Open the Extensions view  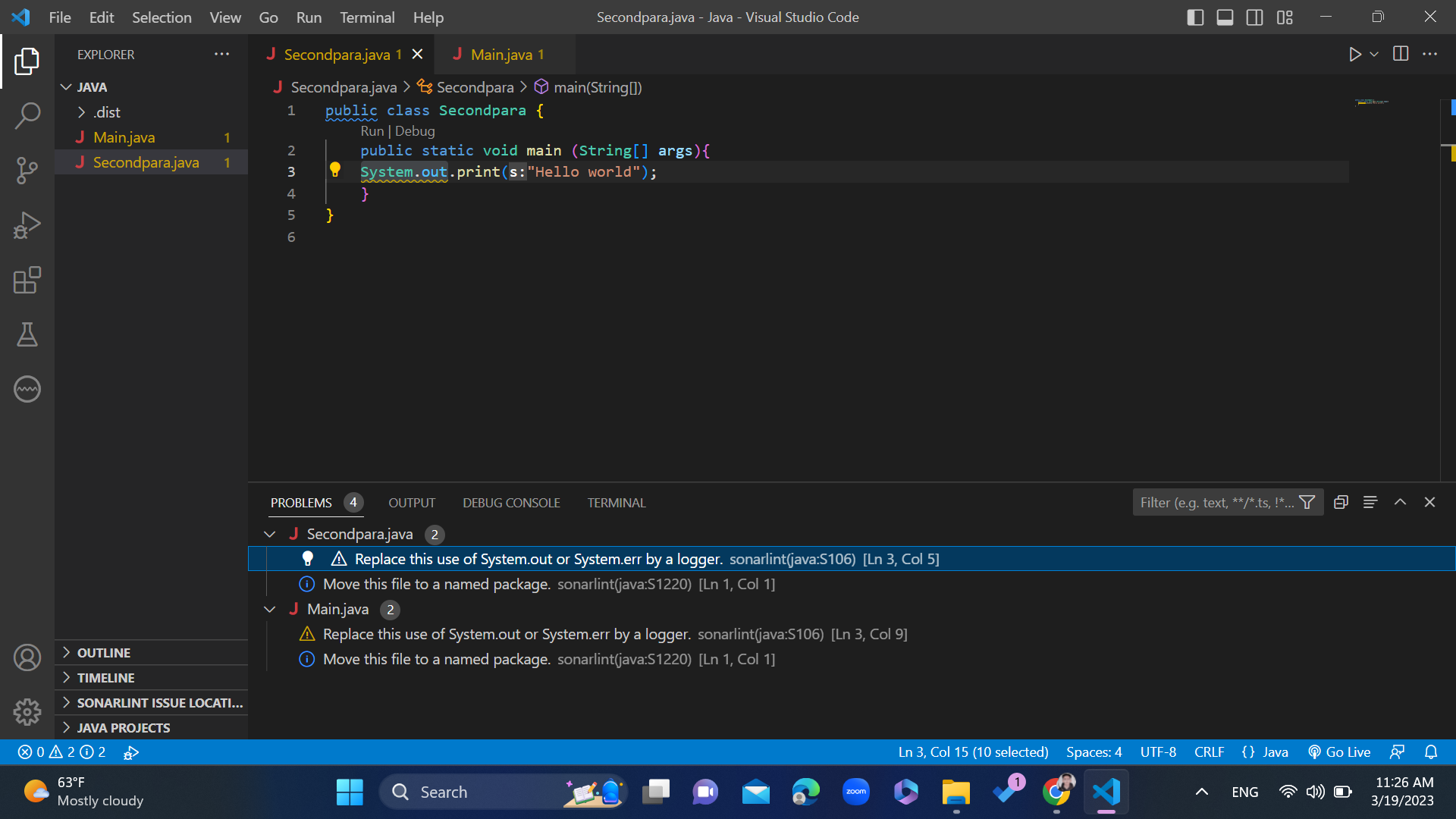click(x=27, y=280)
